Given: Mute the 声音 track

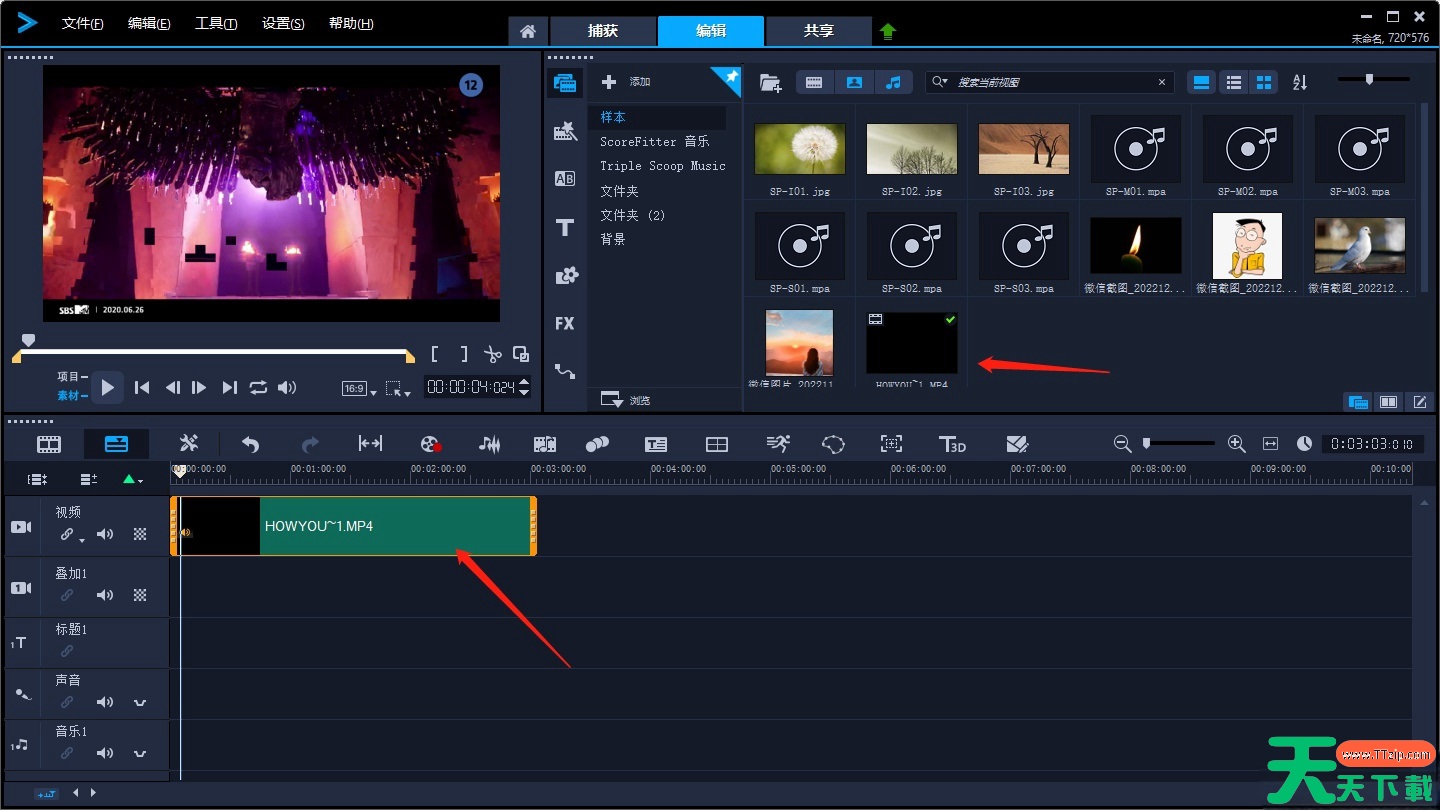Looking at the screenshot, I should [x=105, y=702].
